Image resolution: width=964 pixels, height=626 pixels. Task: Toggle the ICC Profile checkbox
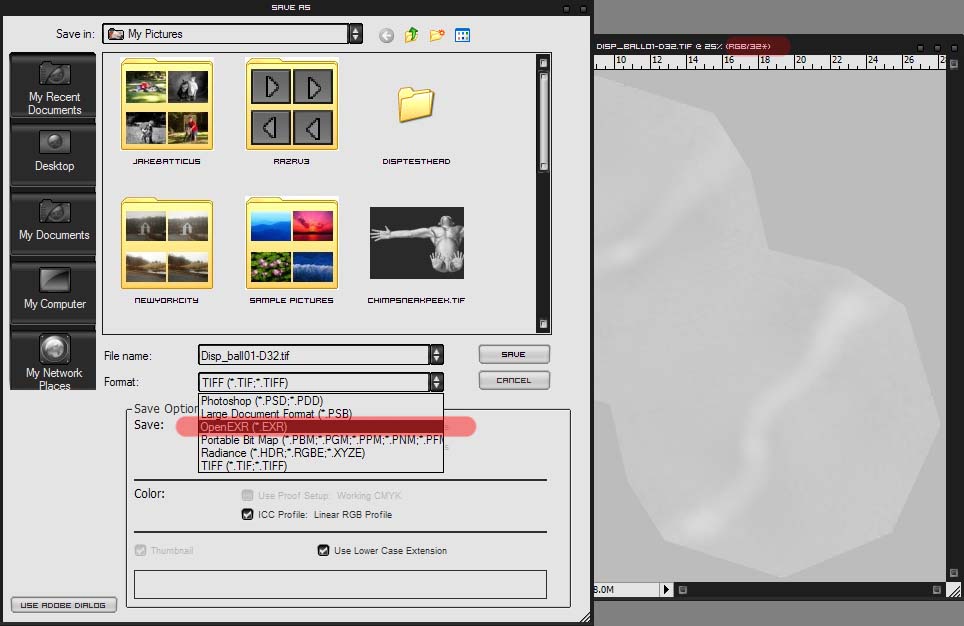click(x=247, y=514)
